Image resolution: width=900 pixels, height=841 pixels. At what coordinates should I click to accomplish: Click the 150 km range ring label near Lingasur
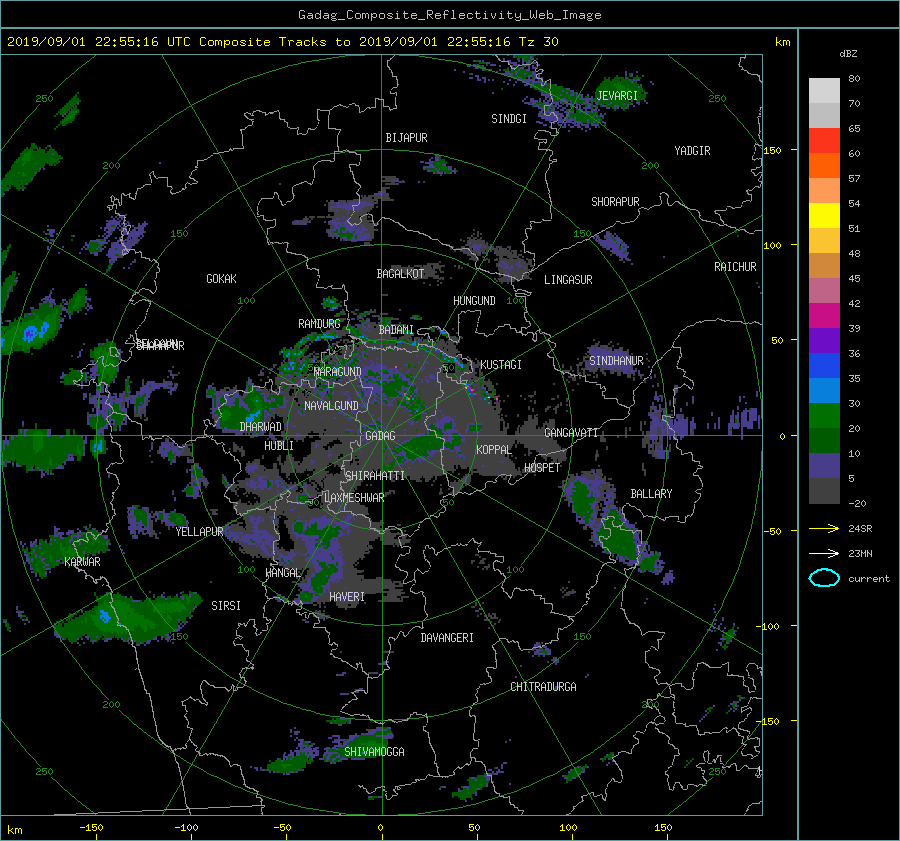coord(582,234)
